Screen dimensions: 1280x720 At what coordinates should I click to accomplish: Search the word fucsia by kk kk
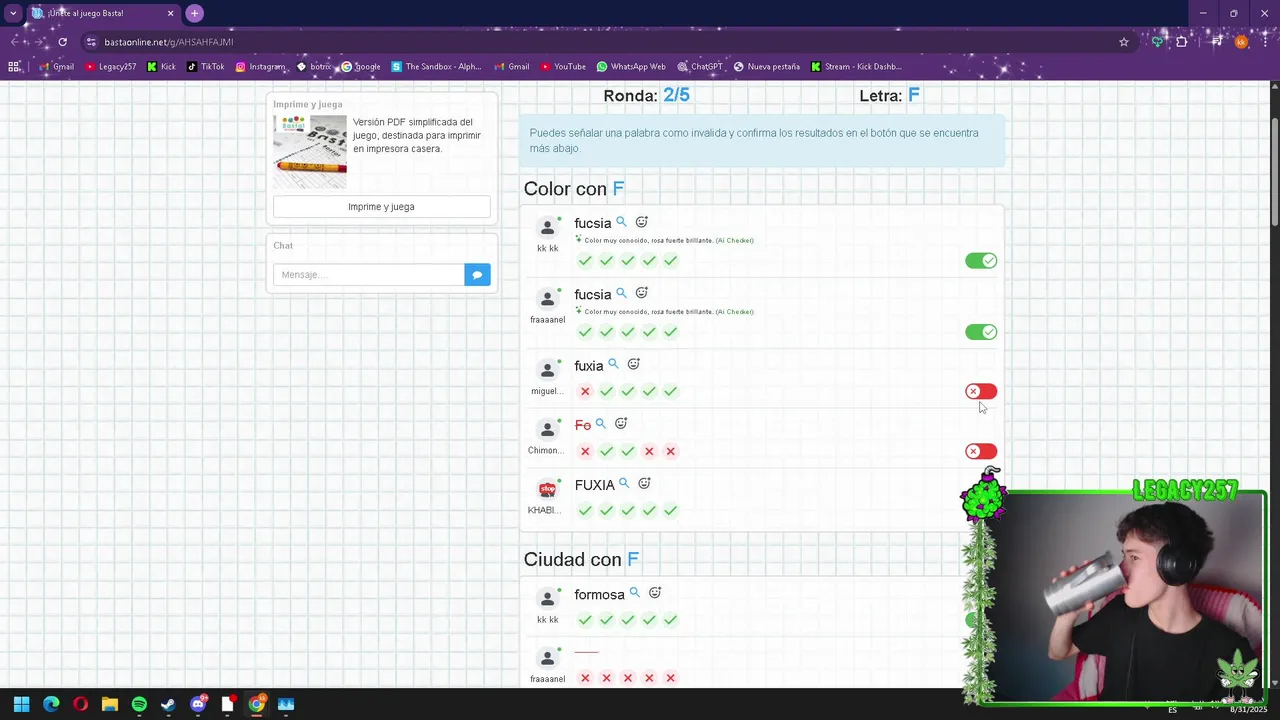coord(621,222)
